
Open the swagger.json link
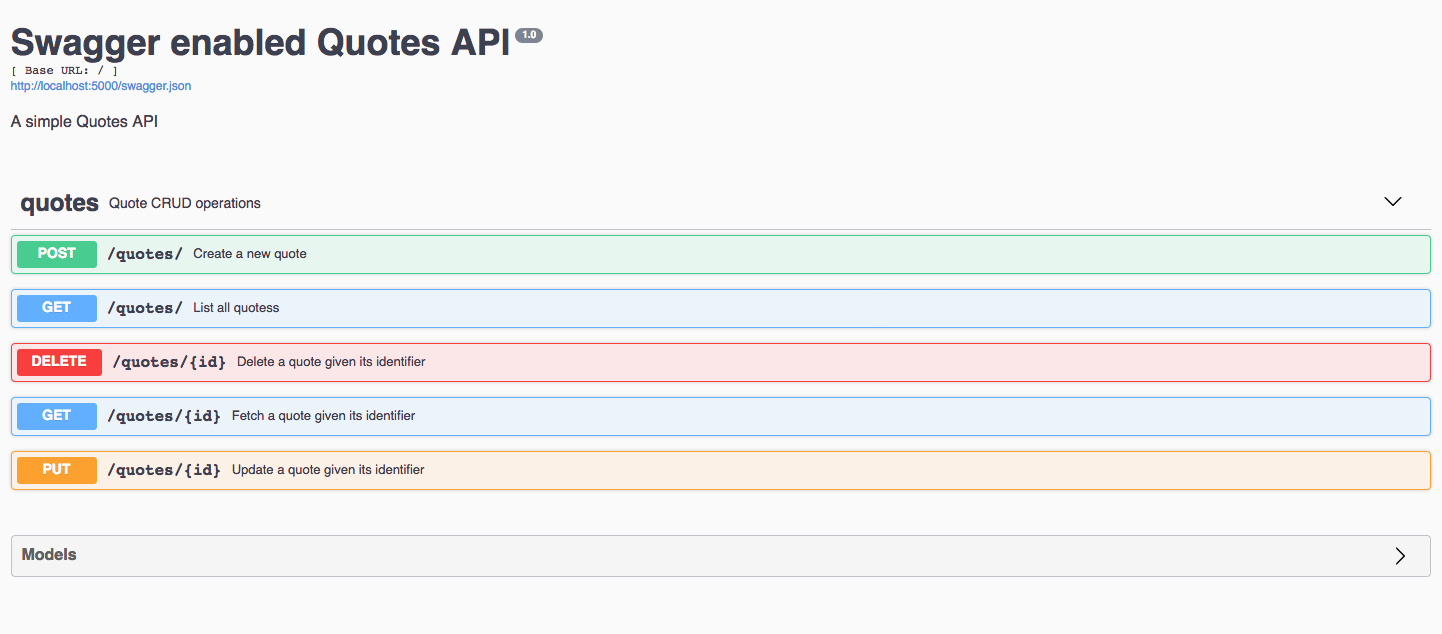click(x=101, y=86)
